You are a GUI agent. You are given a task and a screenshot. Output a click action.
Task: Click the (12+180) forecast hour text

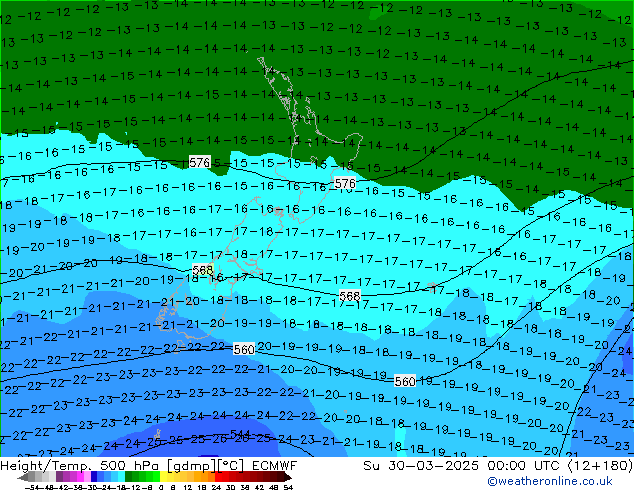coord(600,466)
